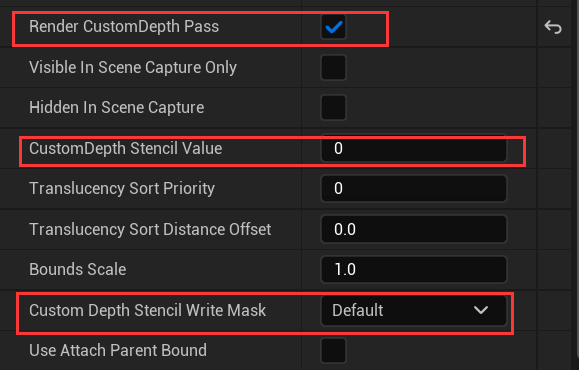The width and height of the screenshot is (579, 370).
Task: Click the Translucency Sort Priority field
Action: (x=414, y=189)
